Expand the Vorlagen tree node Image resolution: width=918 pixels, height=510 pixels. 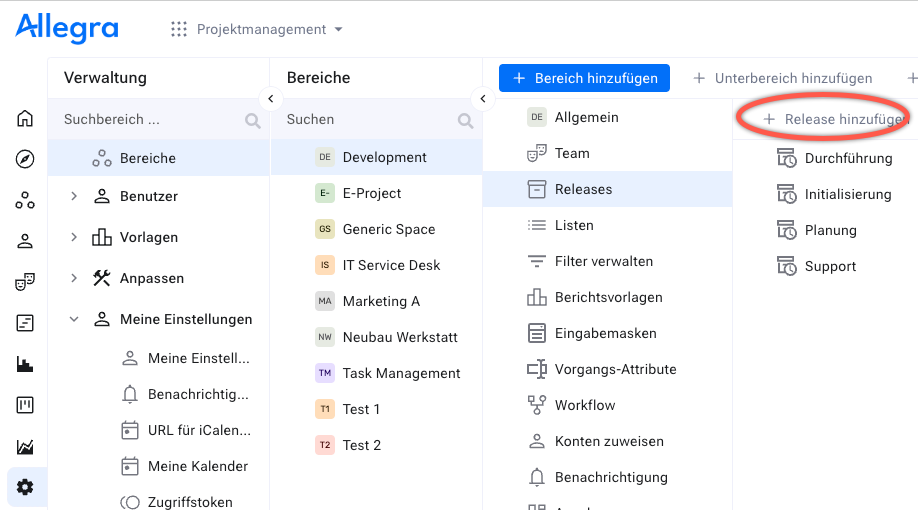coord(74,238)
